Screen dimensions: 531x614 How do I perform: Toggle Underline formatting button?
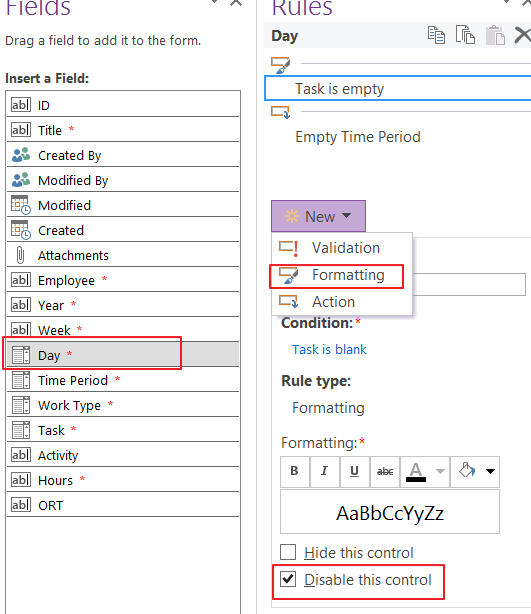[354, 471]
